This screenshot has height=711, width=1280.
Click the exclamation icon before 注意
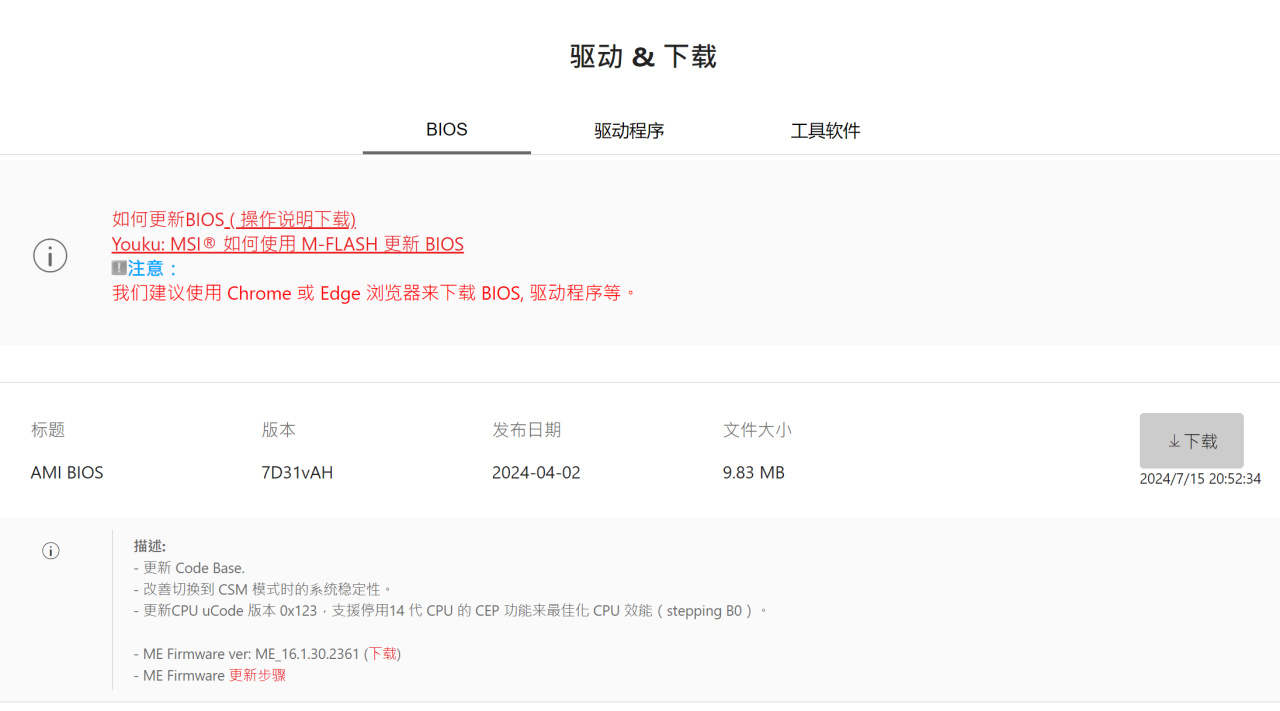119,268
